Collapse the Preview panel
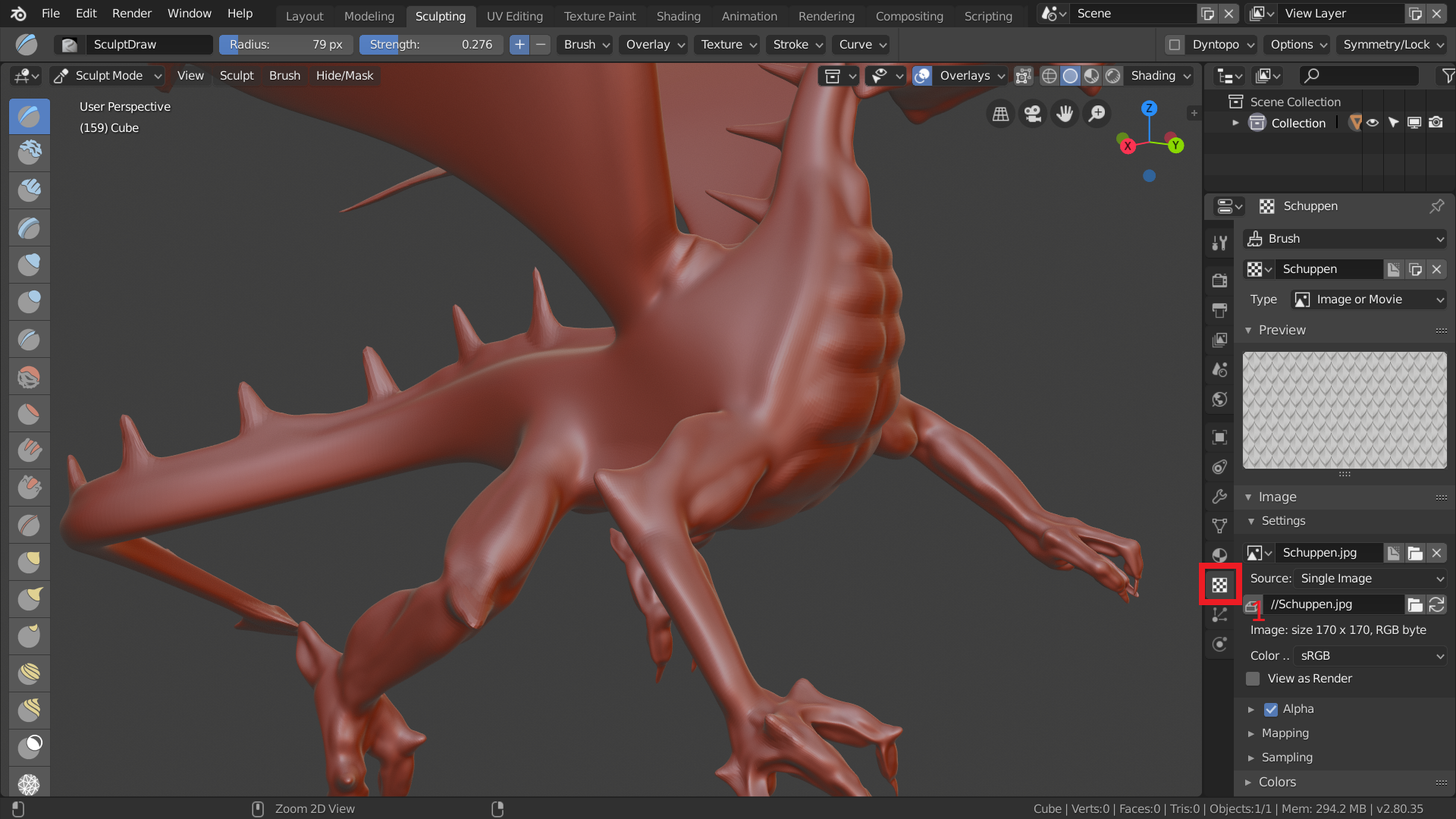Viewport: 1456px width, 819px height. pos(1282,330)
